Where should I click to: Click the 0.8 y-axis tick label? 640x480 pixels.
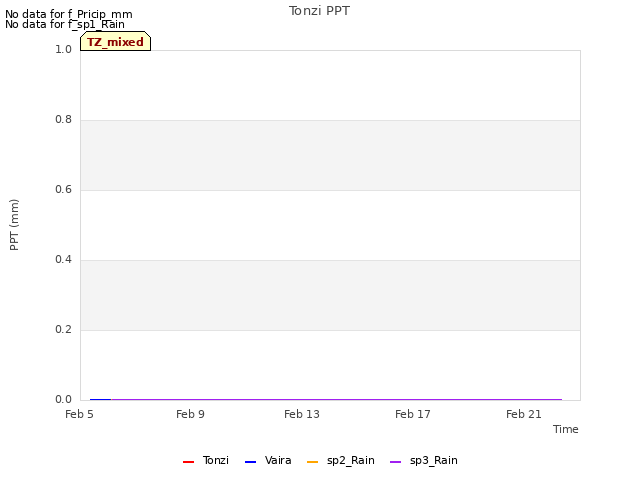pos(63,120)
